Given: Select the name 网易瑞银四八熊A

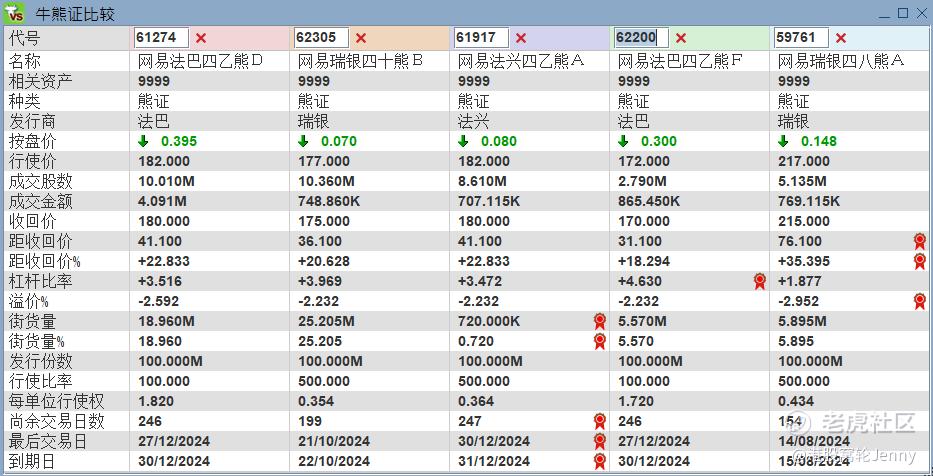Looking at the screenshot, I should pos(841,61).
